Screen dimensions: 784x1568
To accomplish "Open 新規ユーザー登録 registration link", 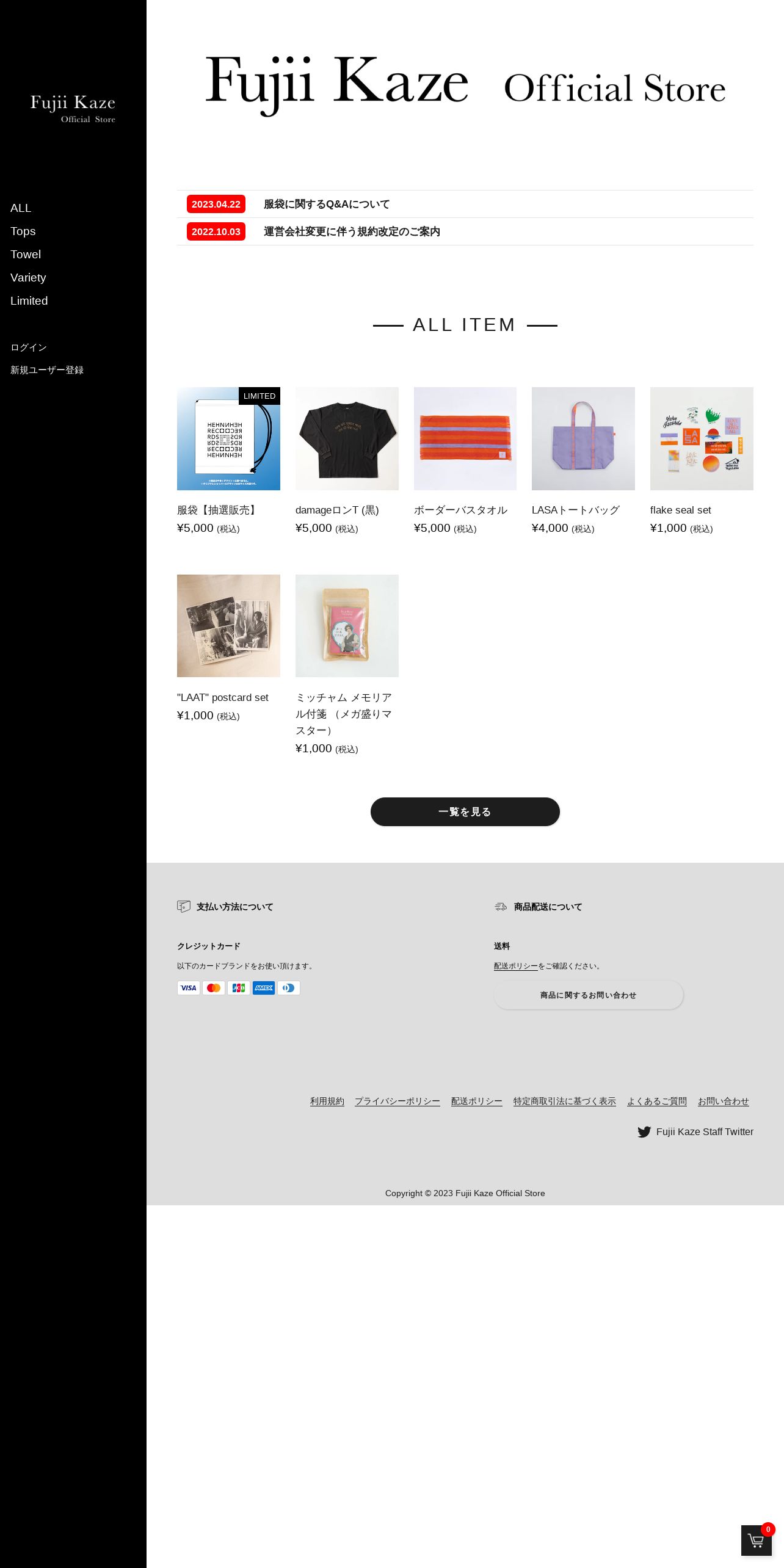I will pos(47,370).
